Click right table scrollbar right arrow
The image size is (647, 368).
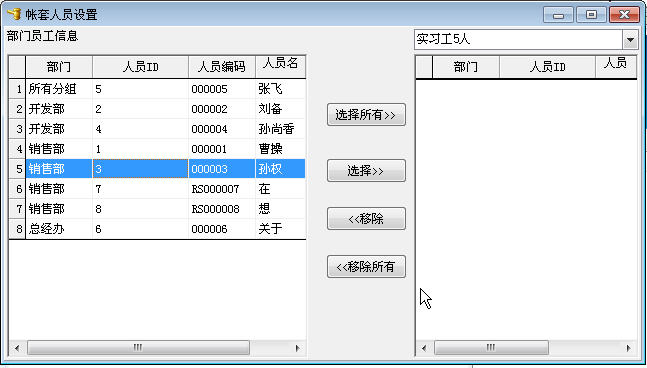tap(628, 348)
